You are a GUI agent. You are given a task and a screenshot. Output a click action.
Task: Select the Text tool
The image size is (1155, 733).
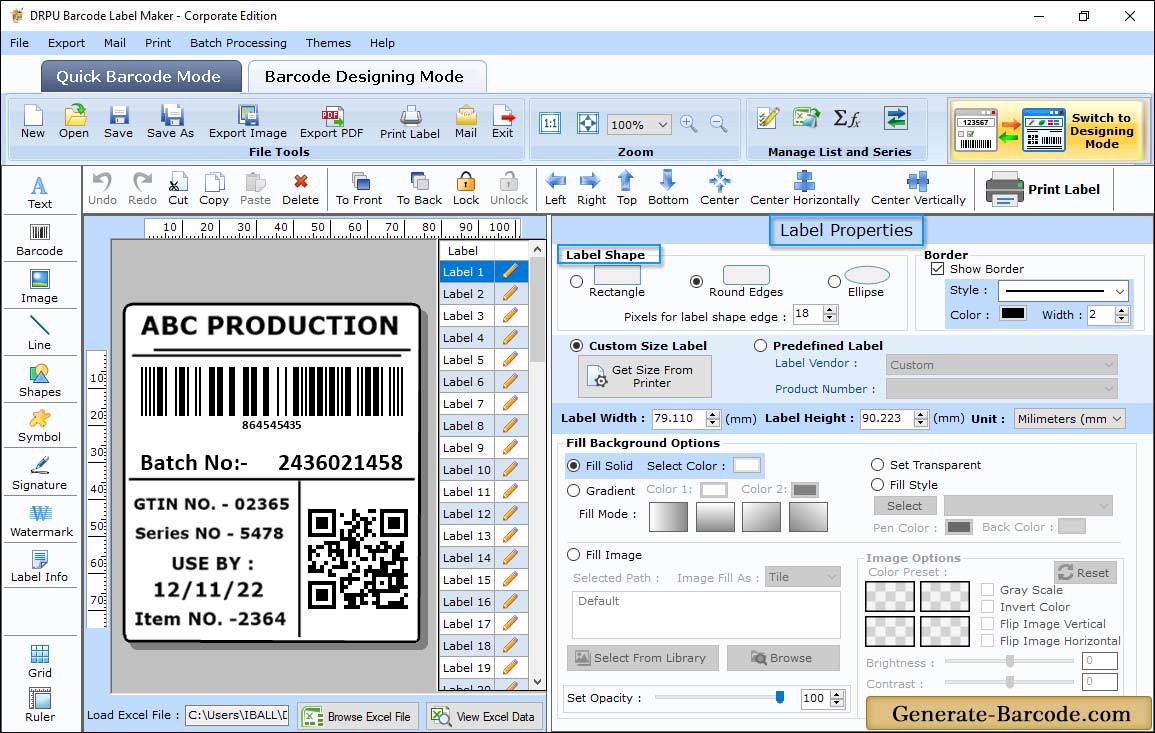[40, 193]
